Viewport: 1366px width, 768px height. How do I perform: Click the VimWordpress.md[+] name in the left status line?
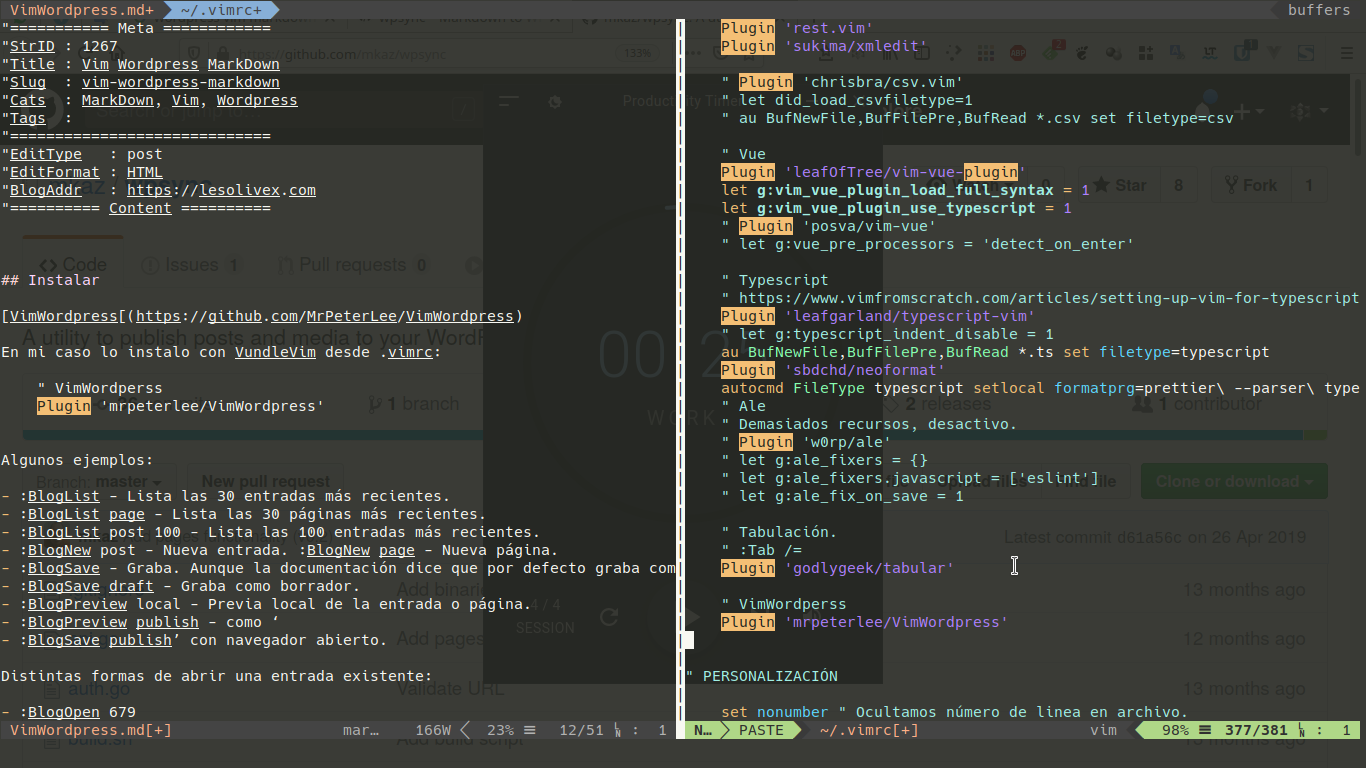91,730
